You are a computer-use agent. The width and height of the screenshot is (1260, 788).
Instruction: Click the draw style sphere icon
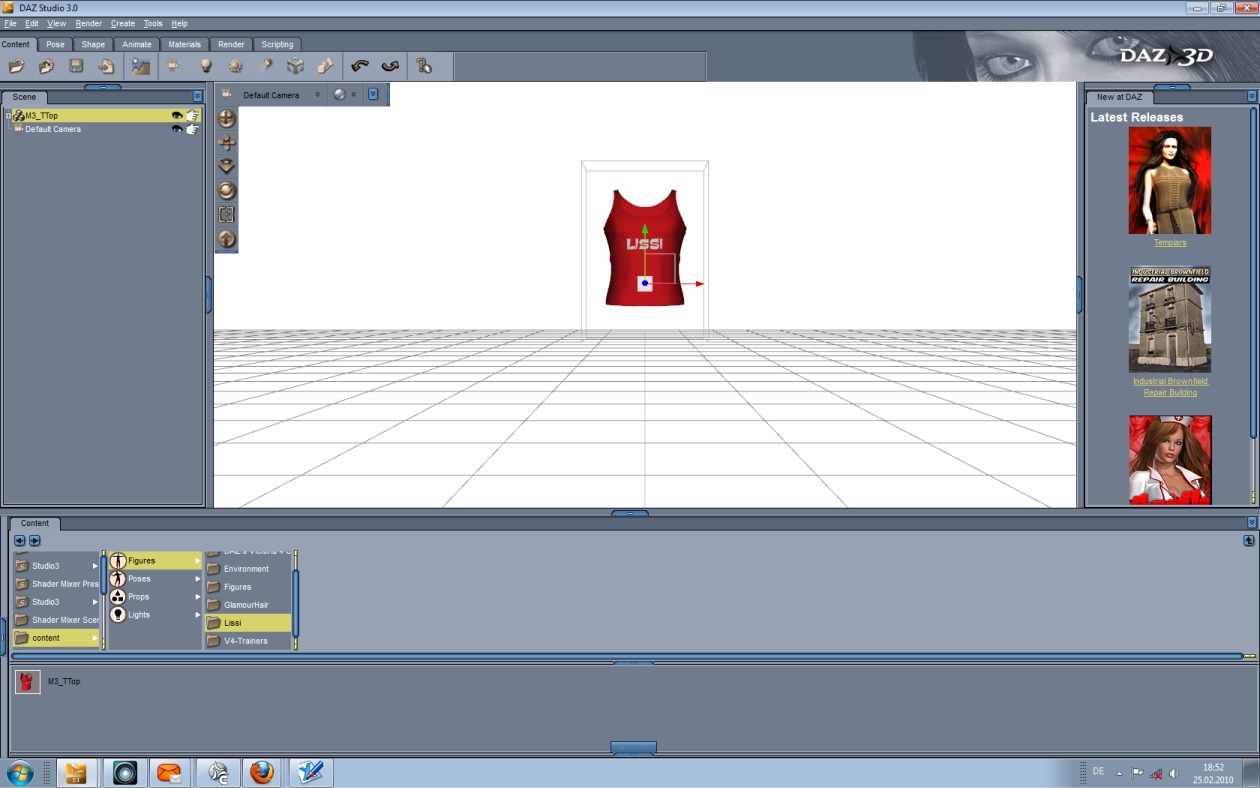[340, 95]
